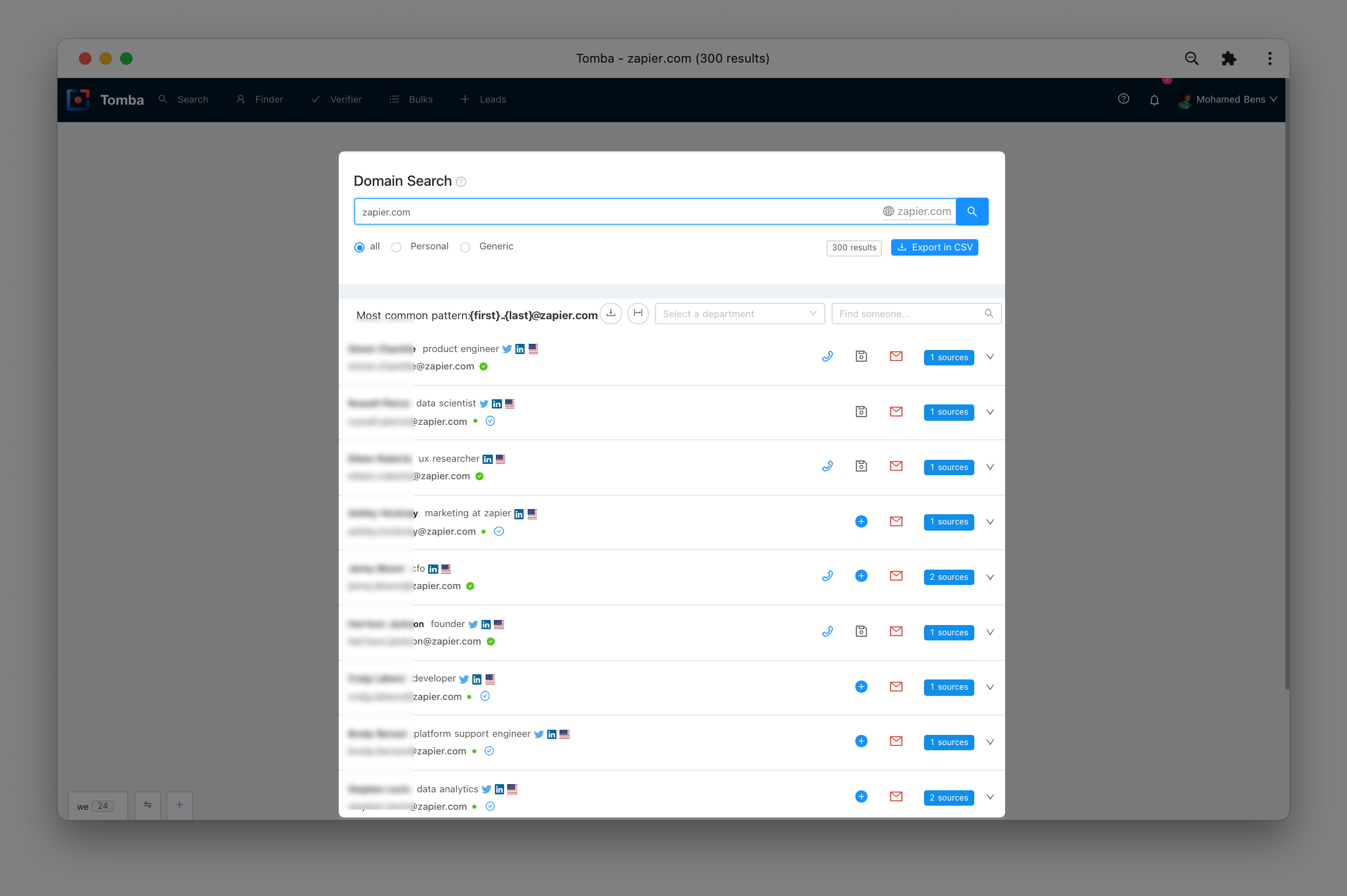Click the help question mark near Domain Search
This screenshot has width=1347, height=896.
pyautogui.click(x=460, y=182)
